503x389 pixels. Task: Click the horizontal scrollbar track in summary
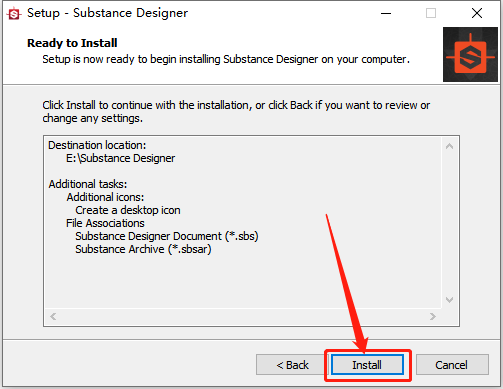point(243,316)
